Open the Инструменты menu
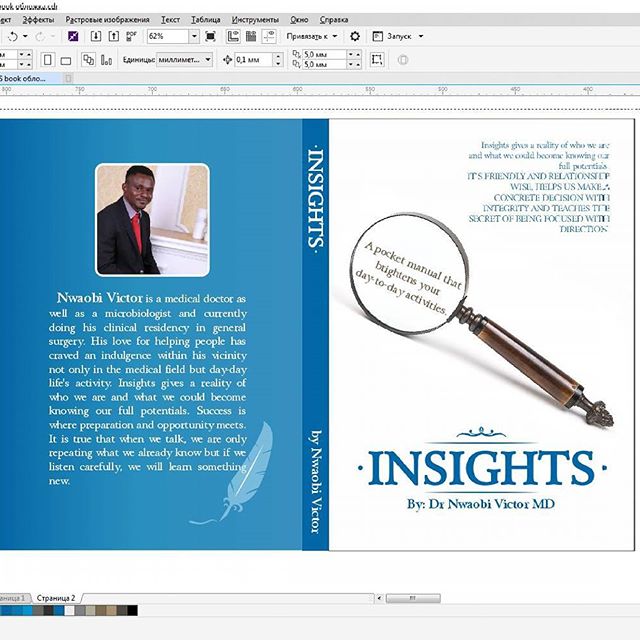 pos(255,20)
